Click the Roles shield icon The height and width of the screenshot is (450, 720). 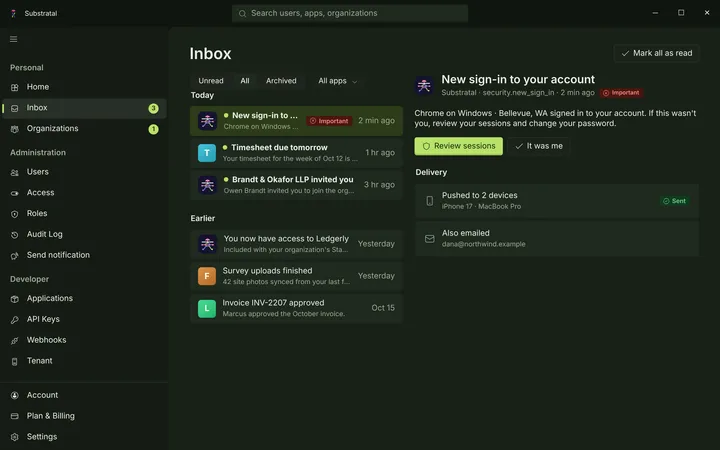click(x=15, y=214)
